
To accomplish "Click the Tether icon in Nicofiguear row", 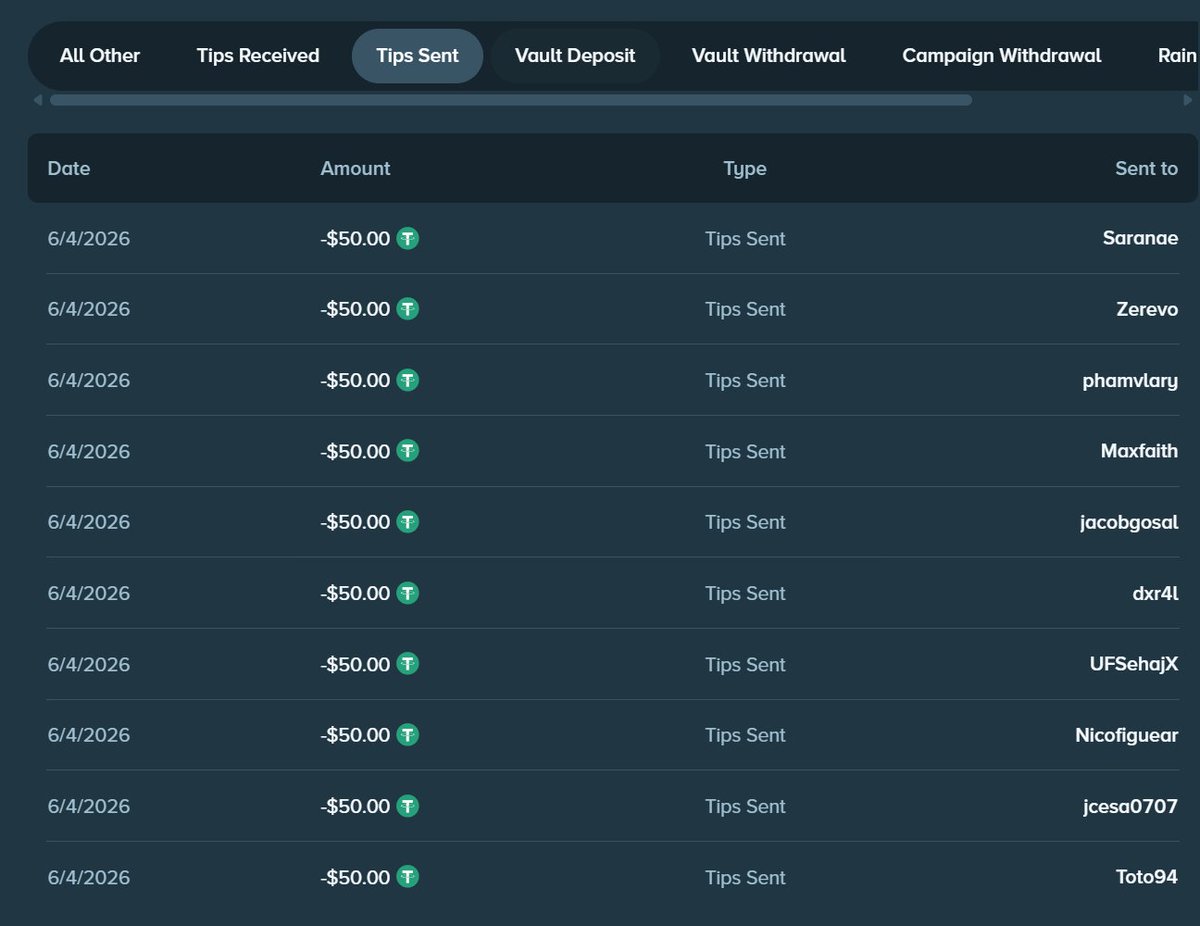I will tap(407, 735).
